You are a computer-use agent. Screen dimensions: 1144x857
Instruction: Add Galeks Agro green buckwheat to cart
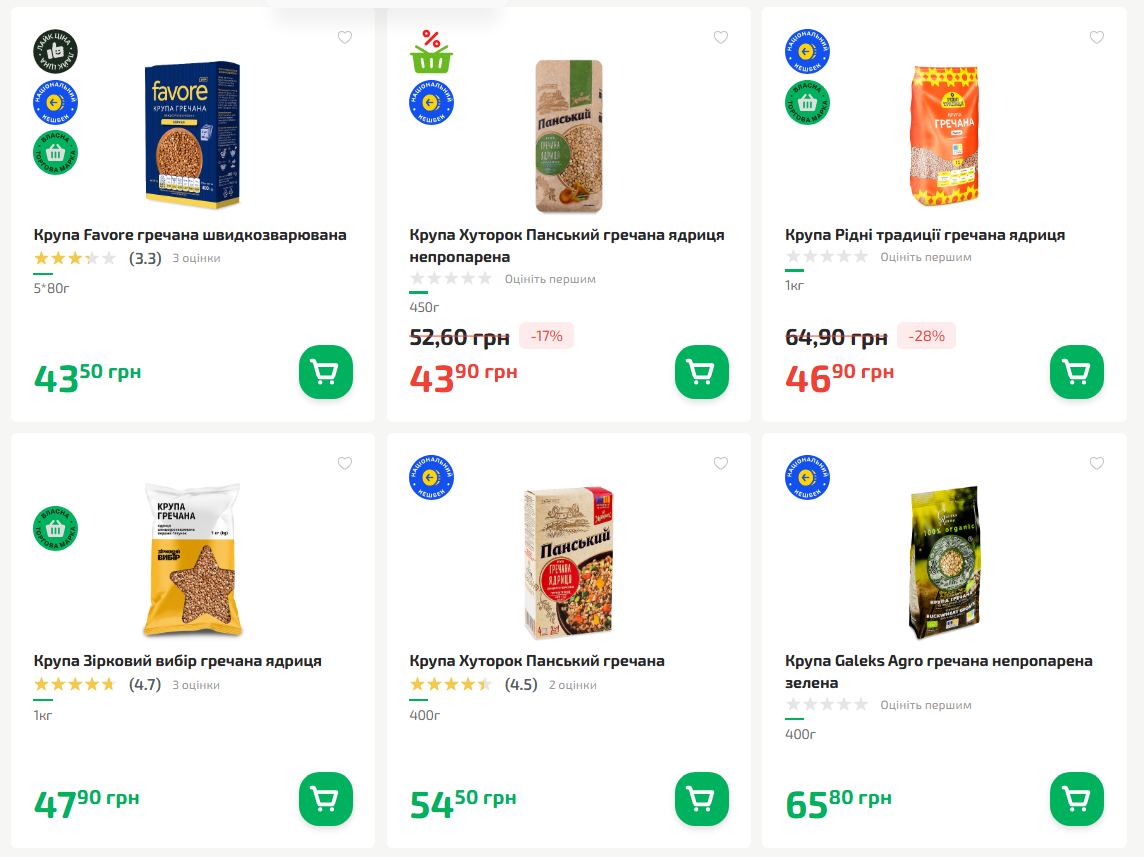click(x=1077, y=799)
